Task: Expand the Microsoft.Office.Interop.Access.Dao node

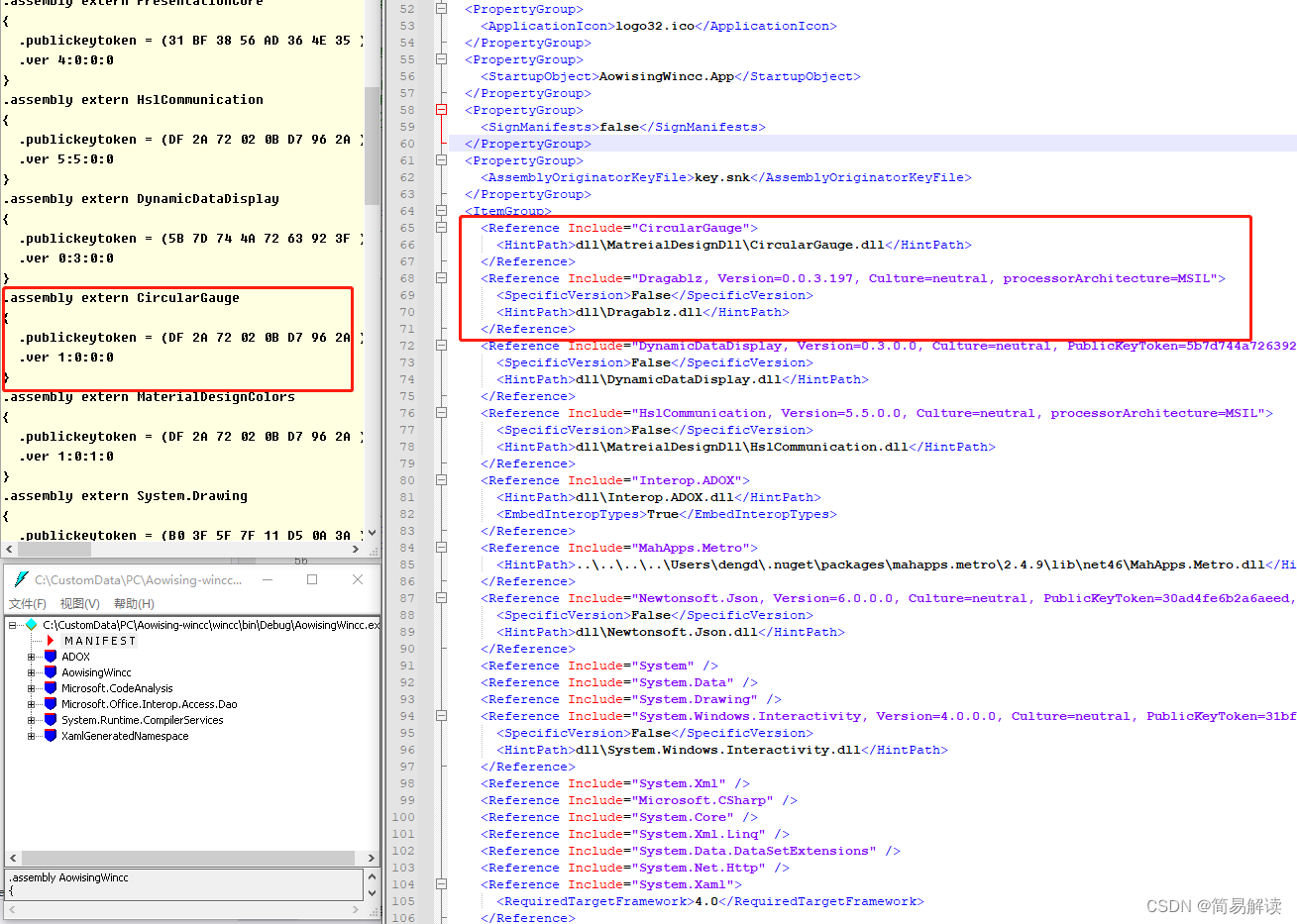Action: point(31,704)
